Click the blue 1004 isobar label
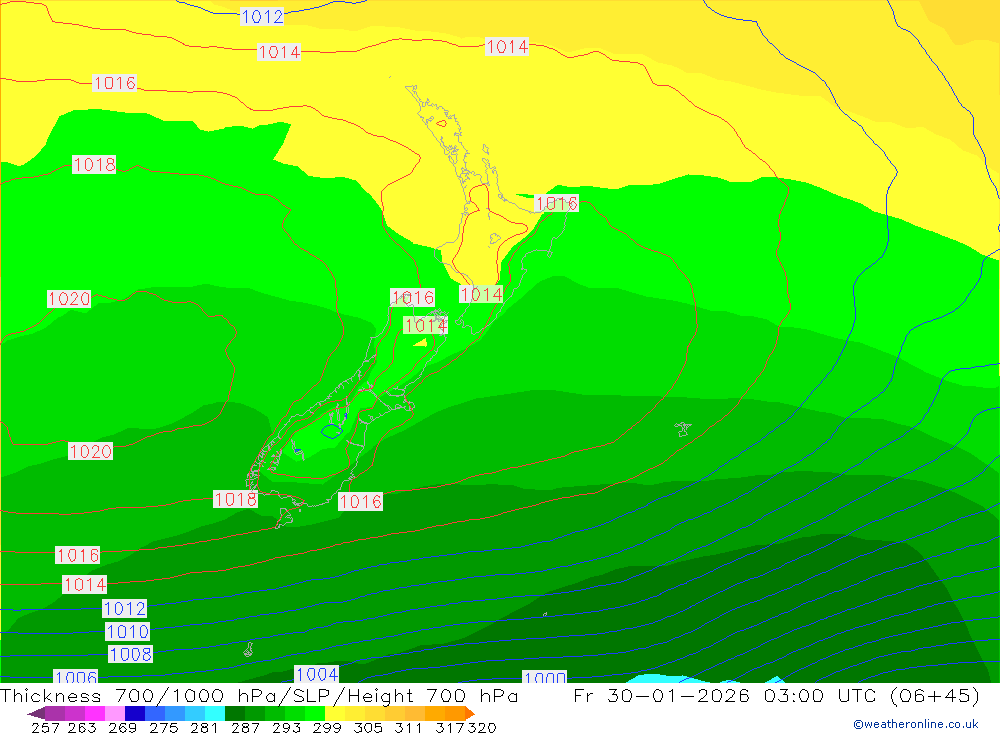Screen dimensions: 1000x733 pyautogui.click(x=317, y=674)
